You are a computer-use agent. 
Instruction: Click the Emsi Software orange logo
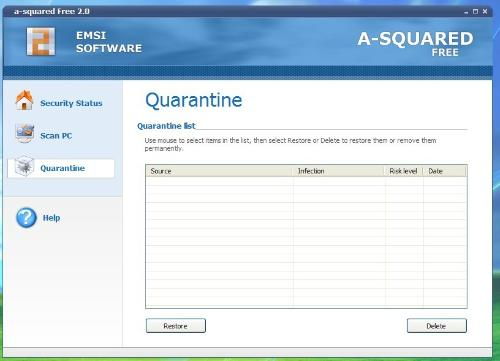tap(41, 42)
